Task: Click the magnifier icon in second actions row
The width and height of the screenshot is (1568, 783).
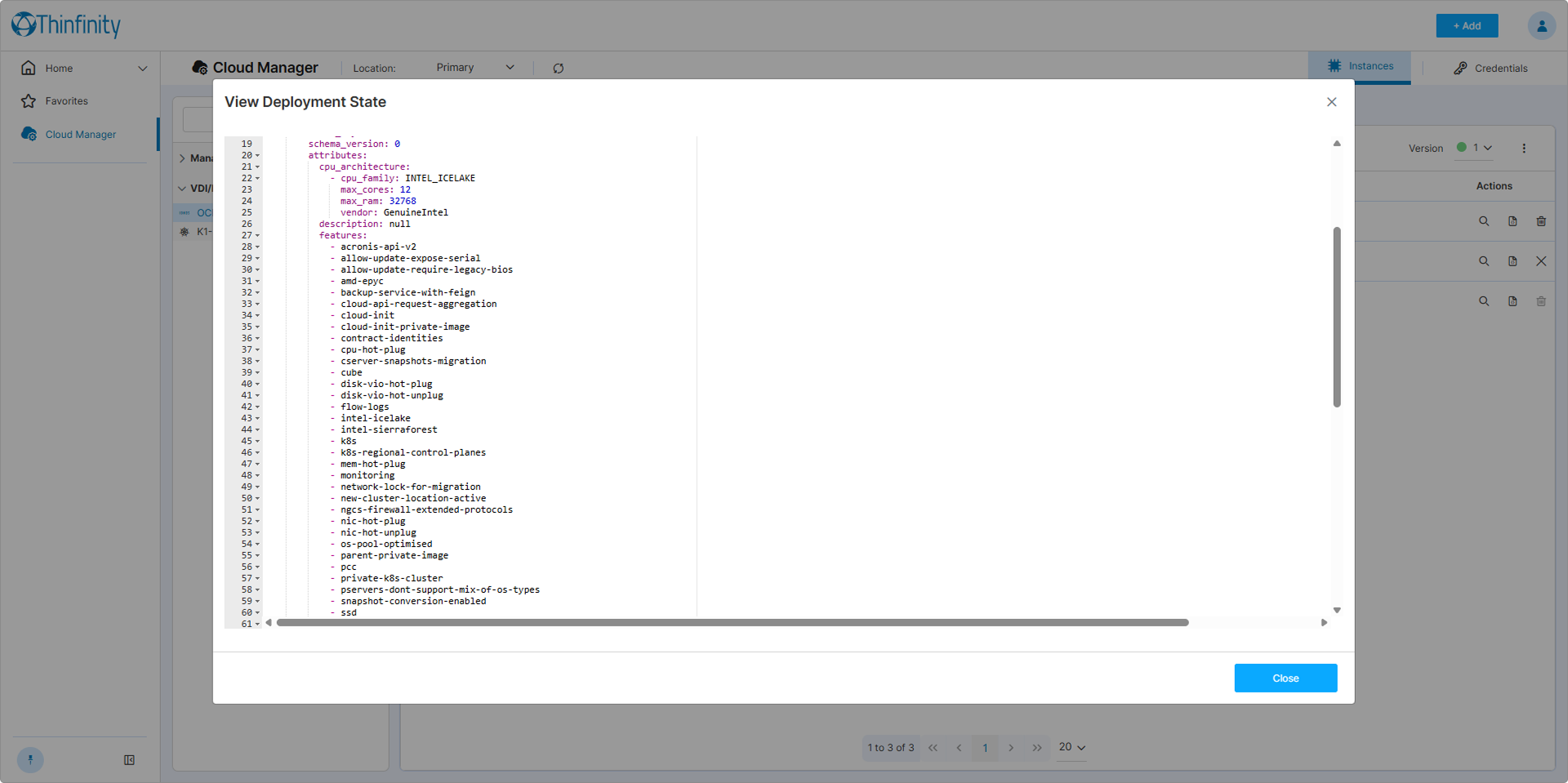Action: pyautogui.click(x=1484, y=261)
